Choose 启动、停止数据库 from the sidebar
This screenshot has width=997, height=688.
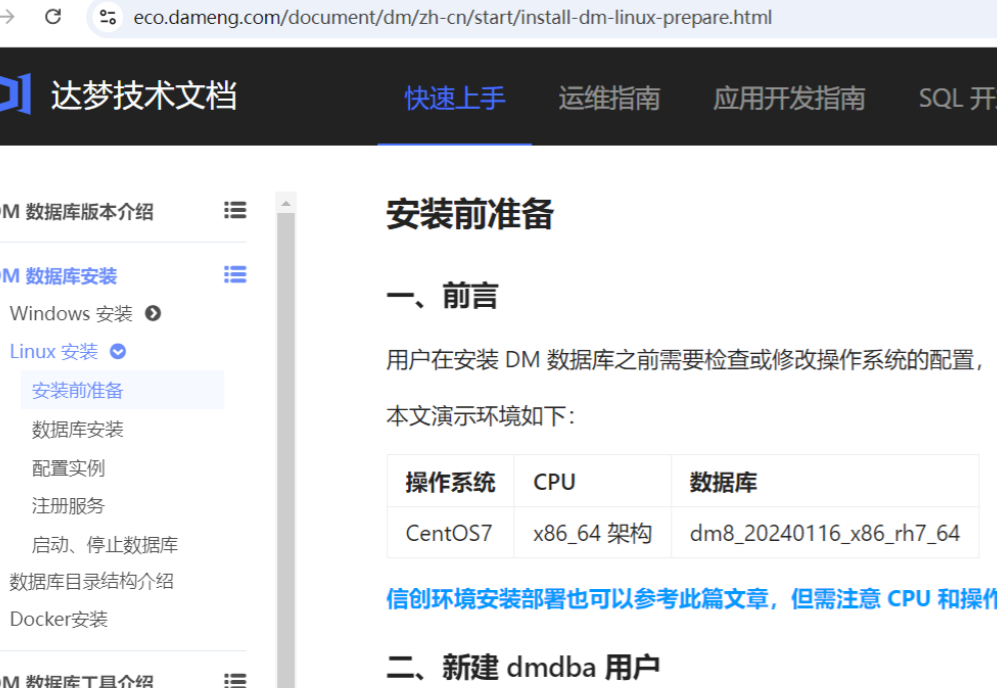105,545
